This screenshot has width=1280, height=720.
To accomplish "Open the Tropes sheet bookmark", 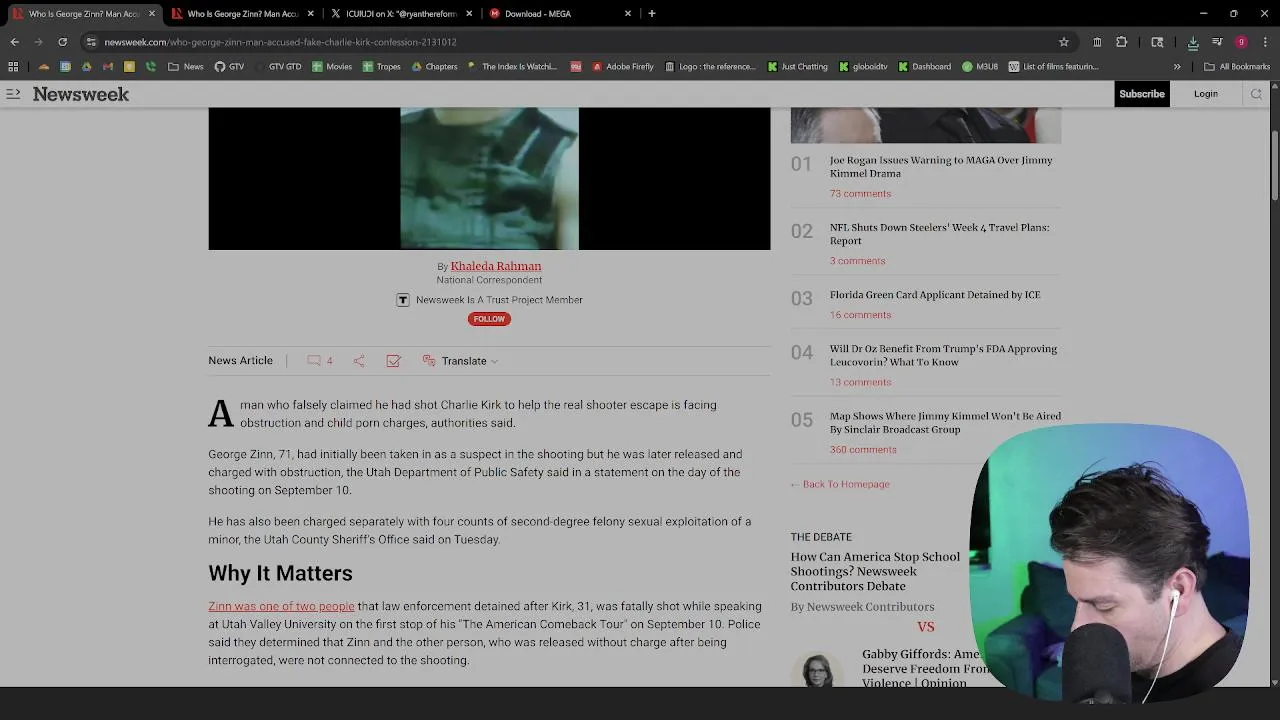I will point(382,67).
